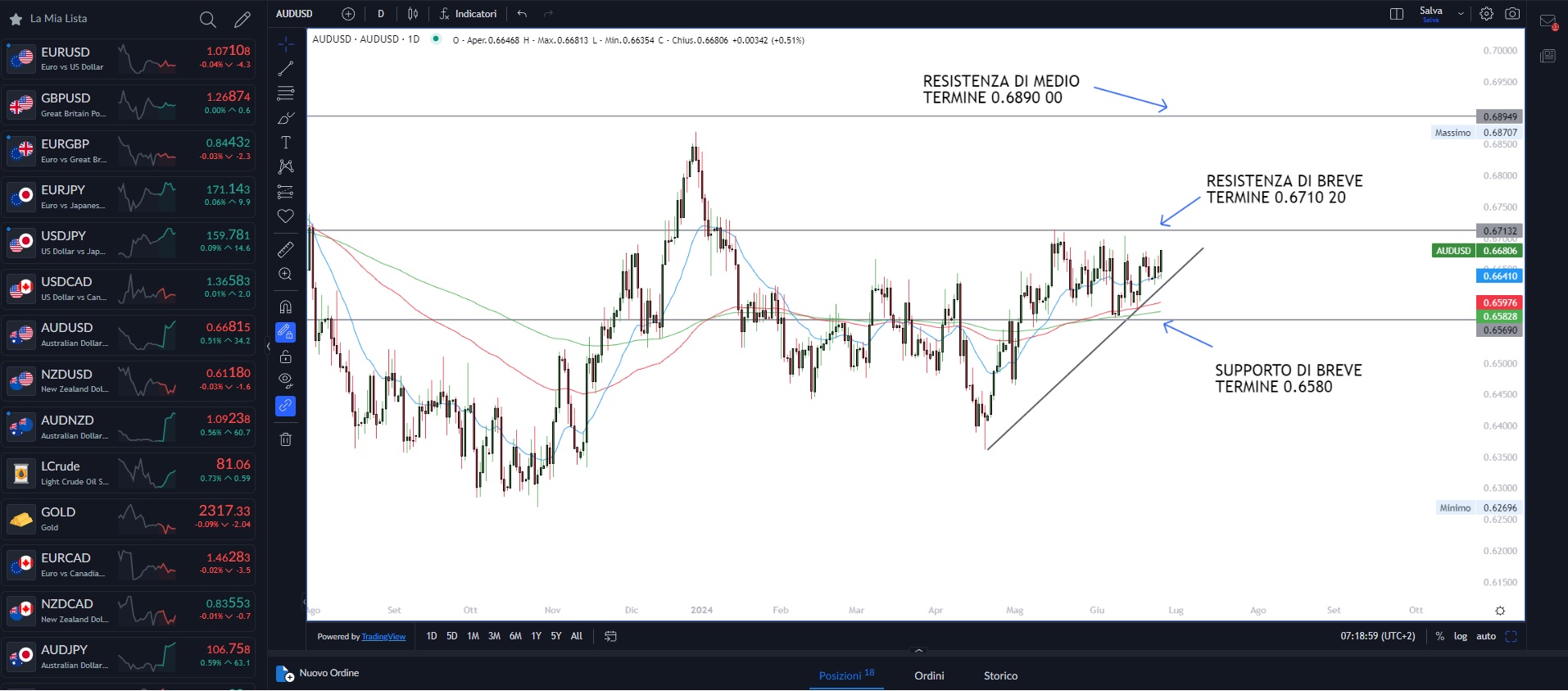The height and width of the screenshot is (691, 1568).
Task: Click the Nuovo Ordine button
Action: (318, 673)
